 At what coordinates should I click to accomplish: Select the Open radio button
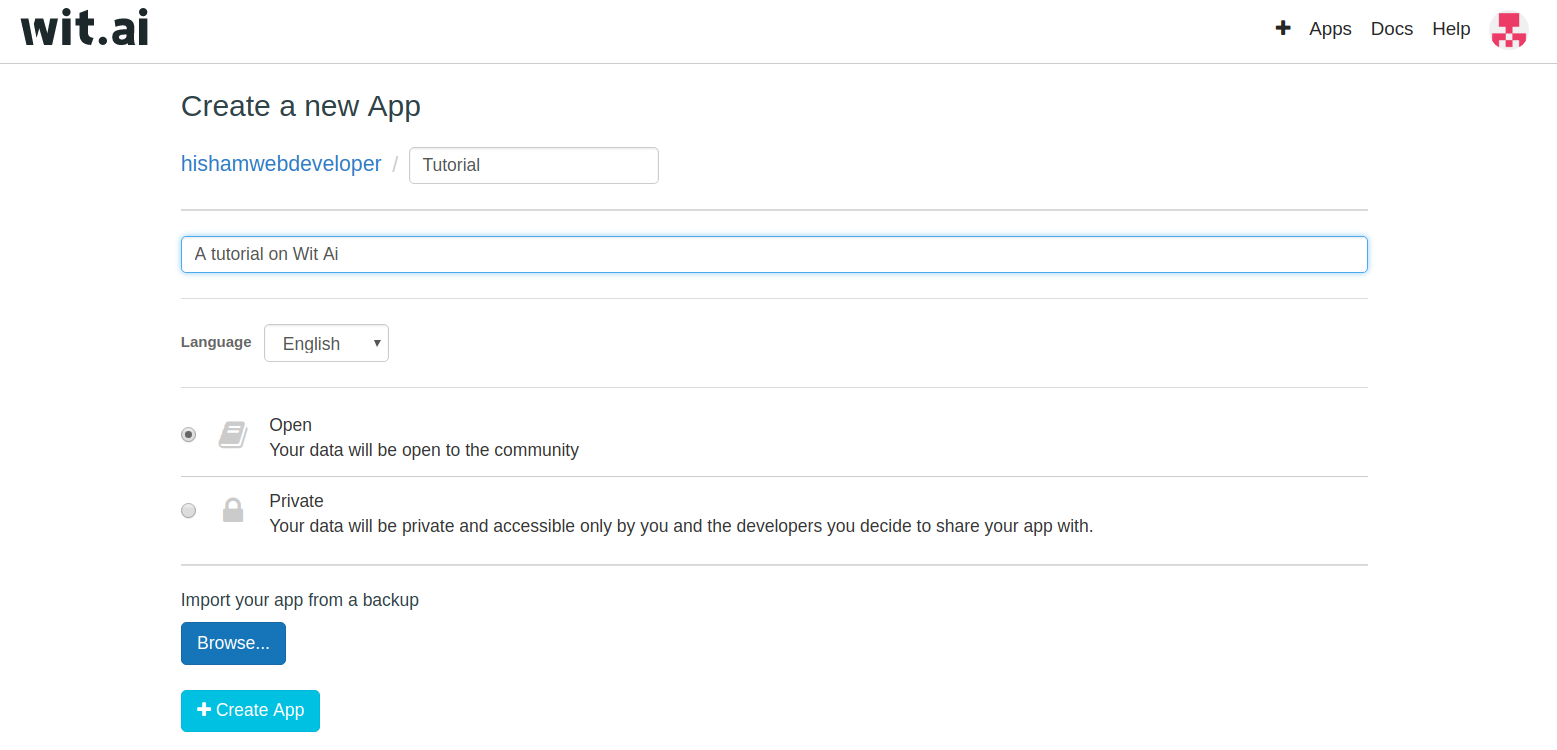tap(188, 435)
